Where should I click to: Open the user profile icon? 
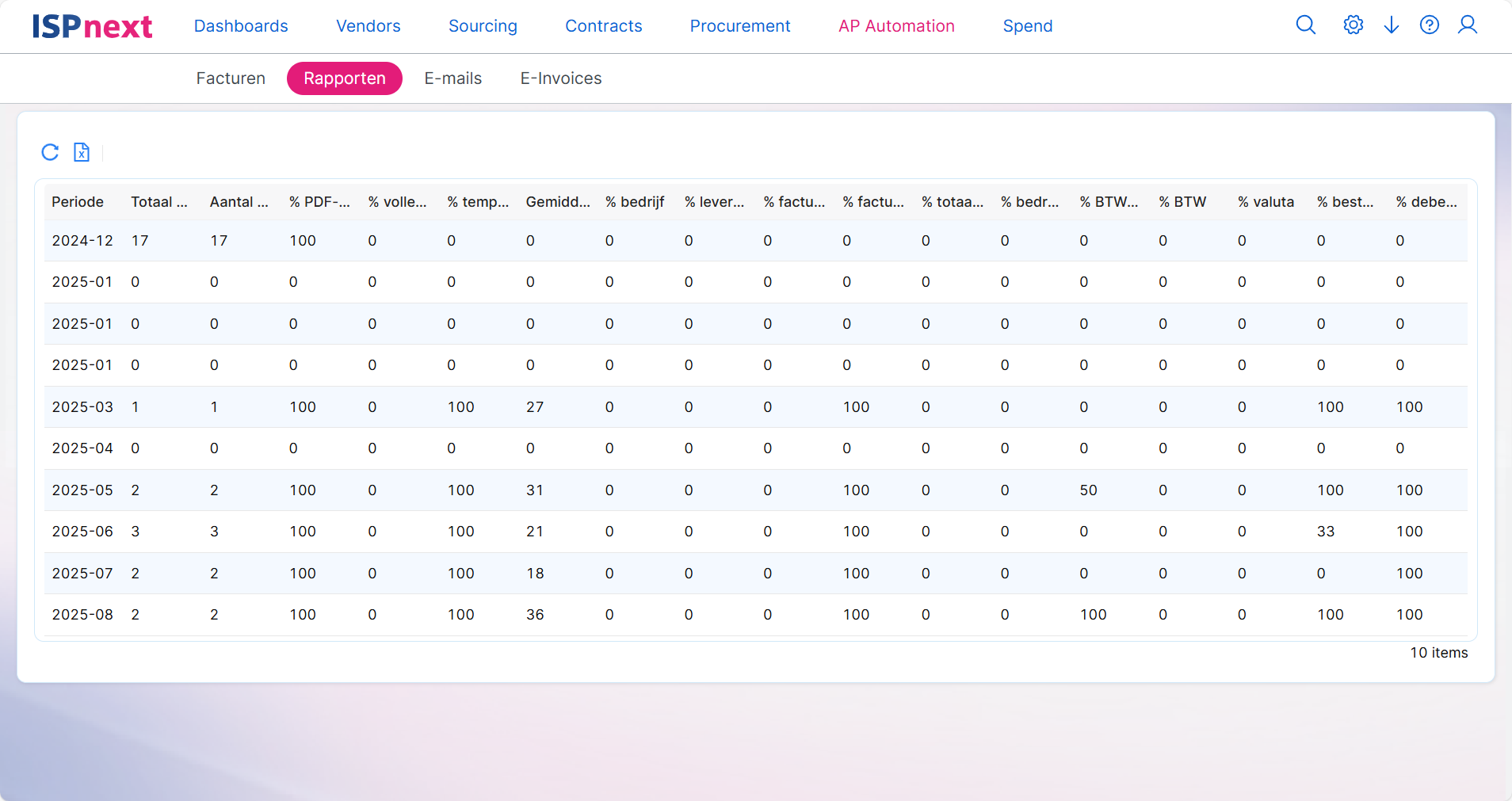coord(1467,25)
